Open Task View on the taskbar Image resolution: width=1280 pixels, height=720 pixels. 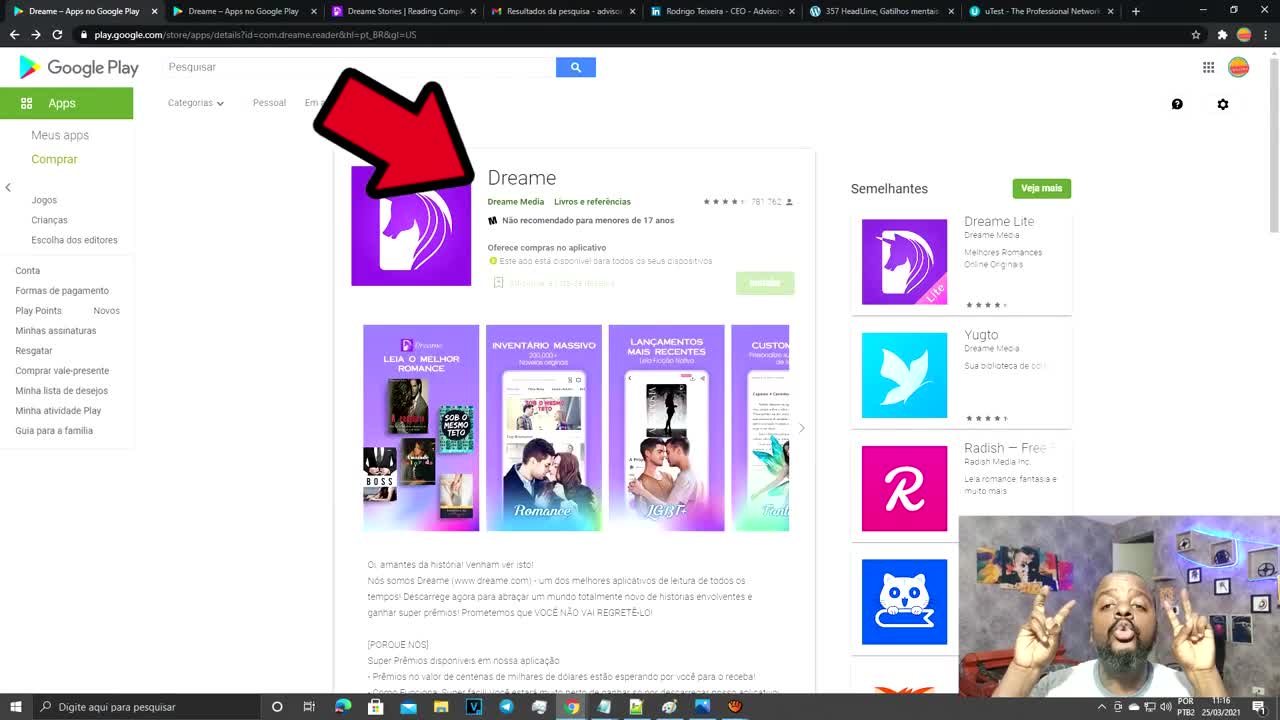[309, 707]
